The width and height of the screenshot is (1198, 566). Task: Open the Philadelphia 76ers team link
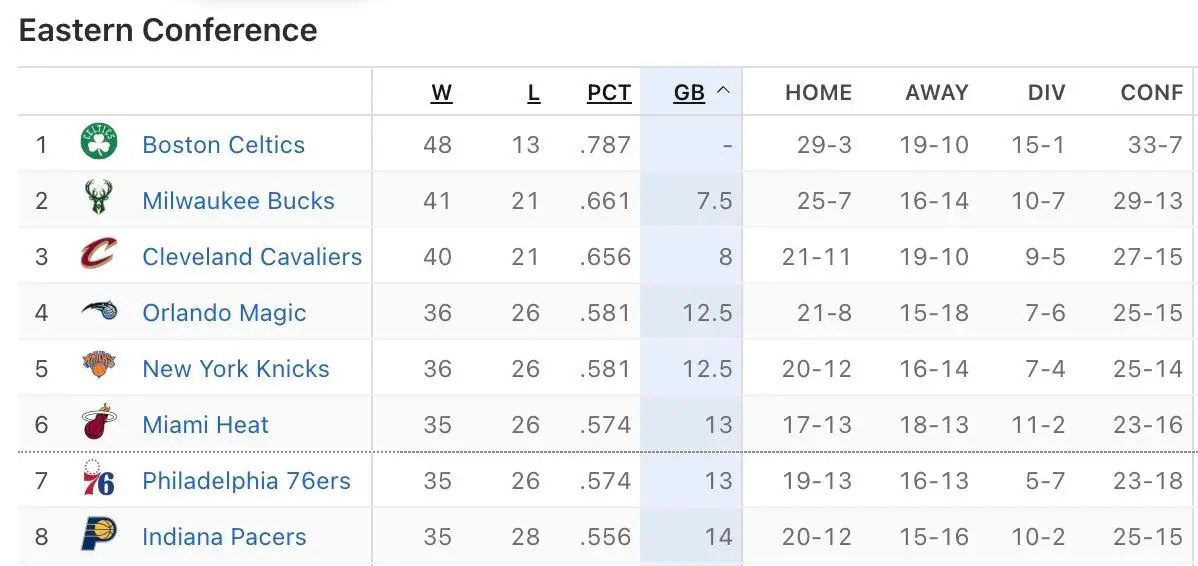click(246, 480)
